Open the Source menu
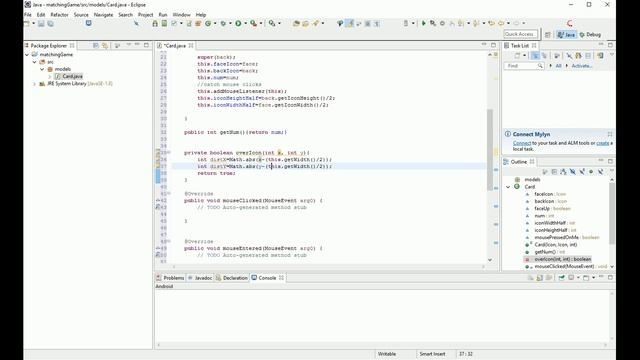 pyautogui.click(x=81, y=15)
